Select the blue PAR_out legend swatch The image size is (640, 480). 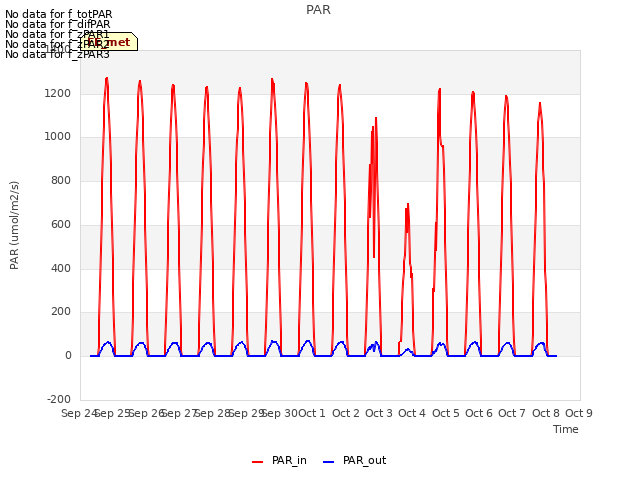pyautogui.click(x=329, y=462)
